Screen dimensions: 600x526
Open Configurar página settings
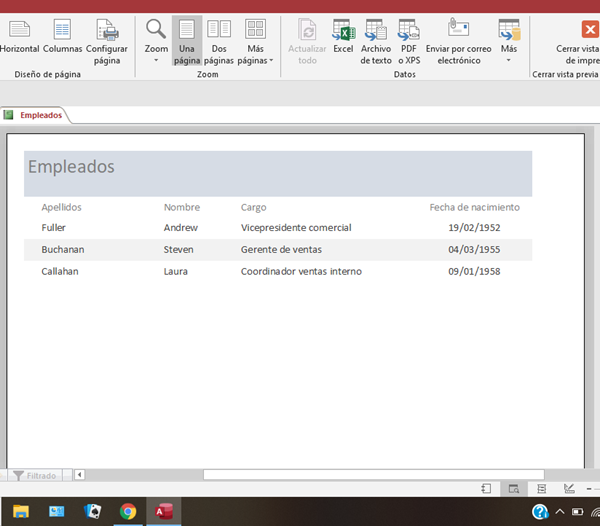[106, 41]
